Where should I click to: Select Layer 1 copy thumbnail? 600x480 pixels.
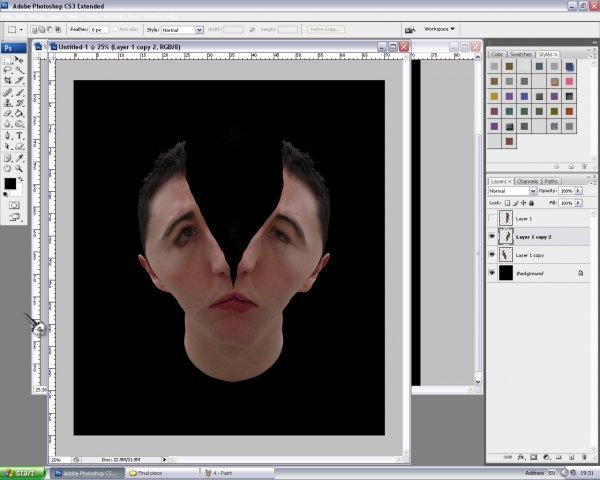coord(506,255)
